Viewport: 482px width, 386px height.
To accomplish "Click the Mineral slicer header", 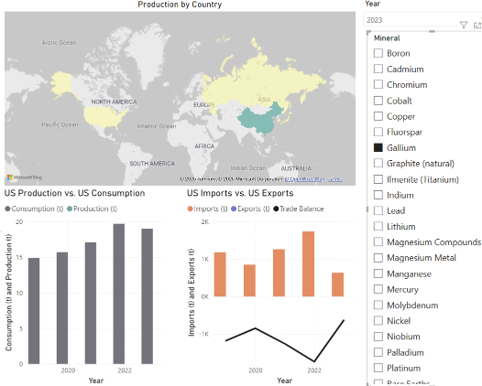I will click(x=387, y=38).
